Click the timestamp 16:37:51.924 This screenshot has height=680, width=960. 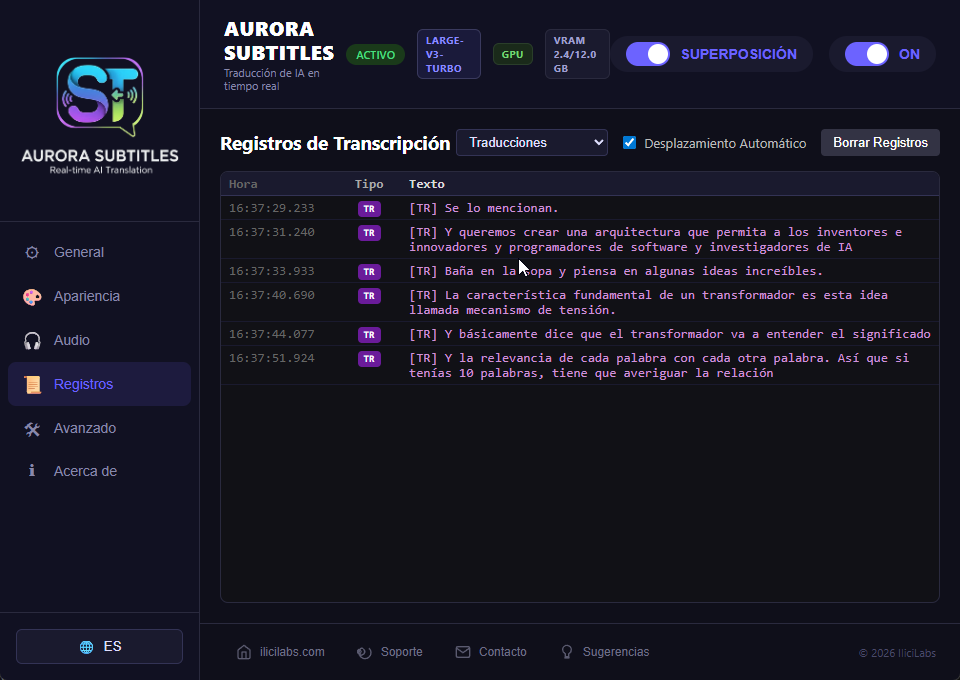(x=272, y=358)
